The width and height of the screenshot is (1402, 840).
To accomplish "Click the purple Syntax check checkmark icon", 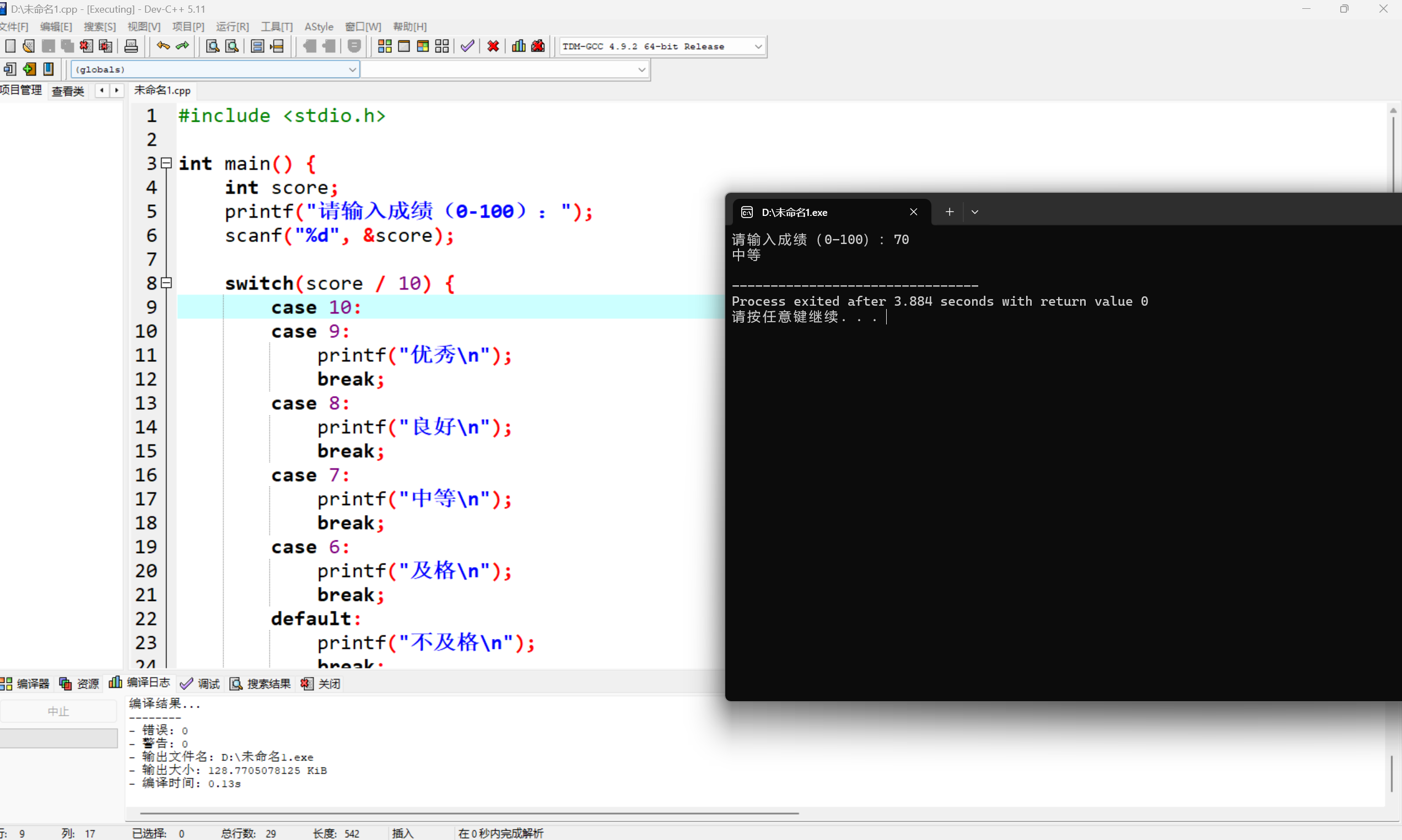I will 467,46.
